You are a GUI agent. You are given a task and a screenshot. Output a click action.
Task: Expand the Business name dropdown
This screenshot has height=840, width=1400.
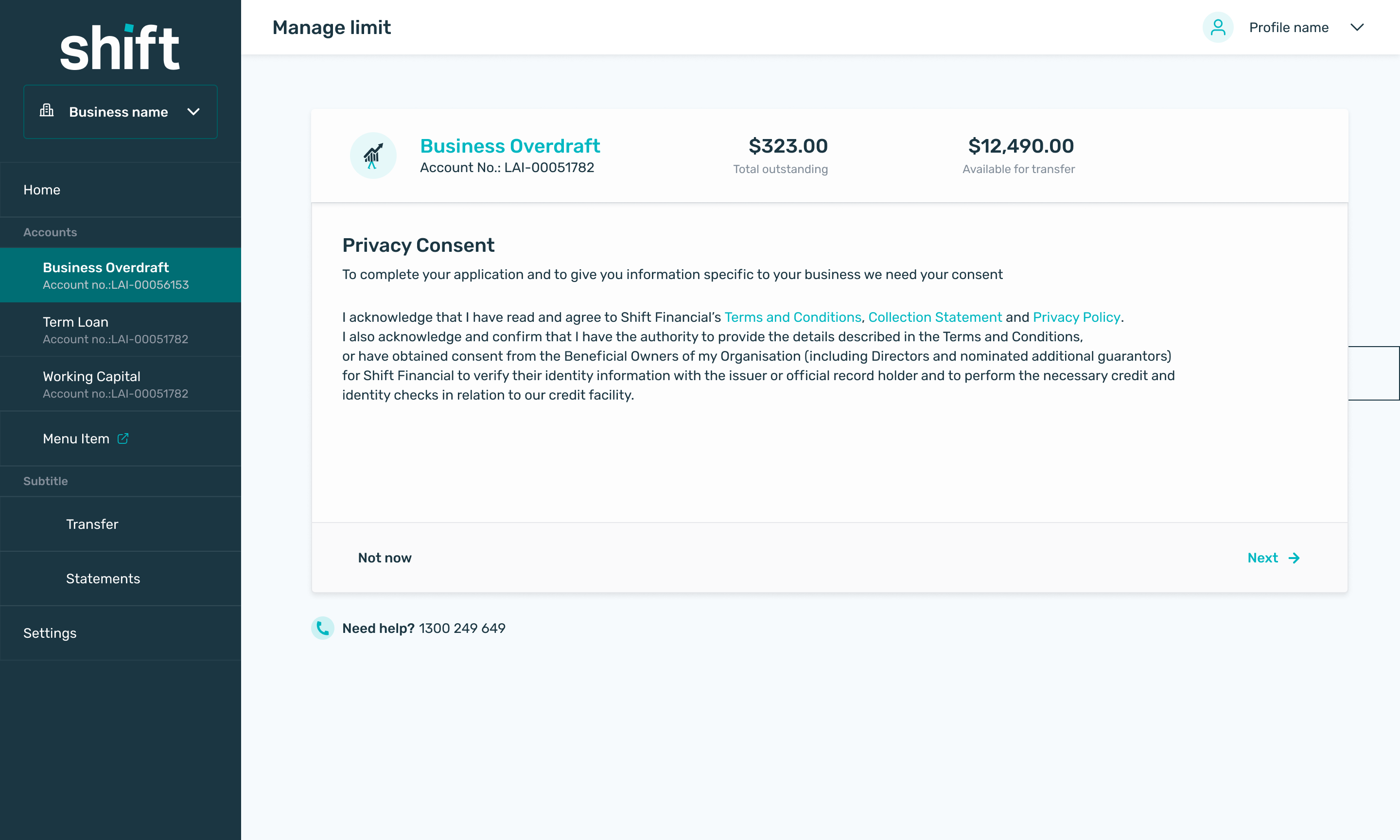tap(193, 111)
